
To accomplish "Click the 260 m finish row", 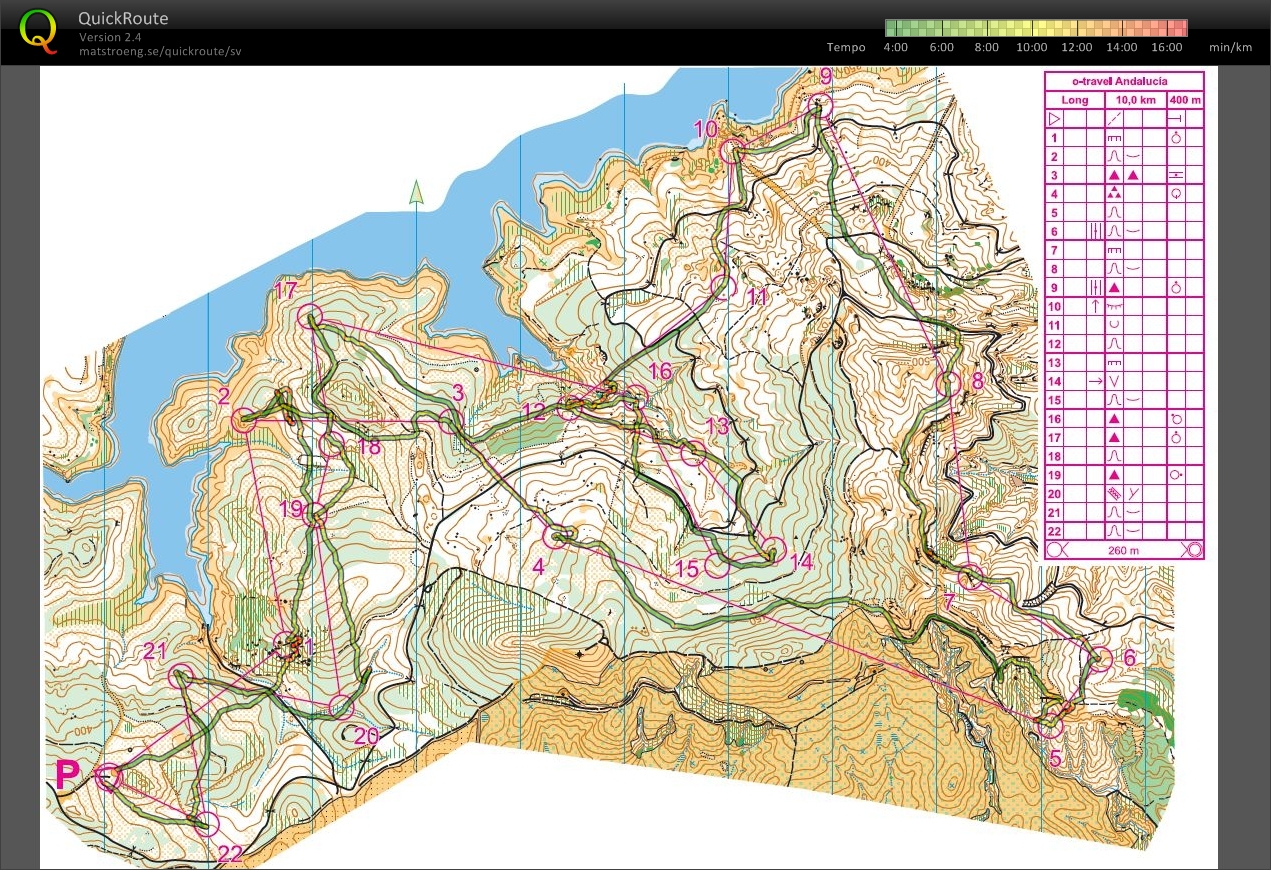I will point(1124,549).
